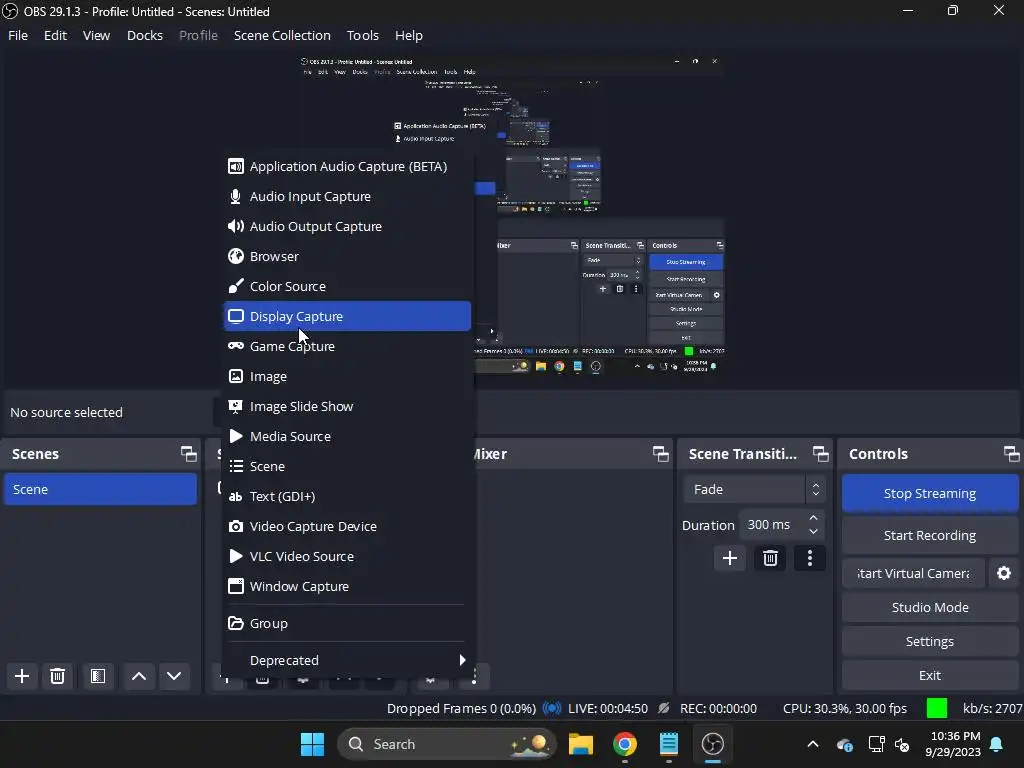The width and height of the screenshot is (1024, 768).
Task: Click the clock showing 10:36 PM
Action: 955,736
